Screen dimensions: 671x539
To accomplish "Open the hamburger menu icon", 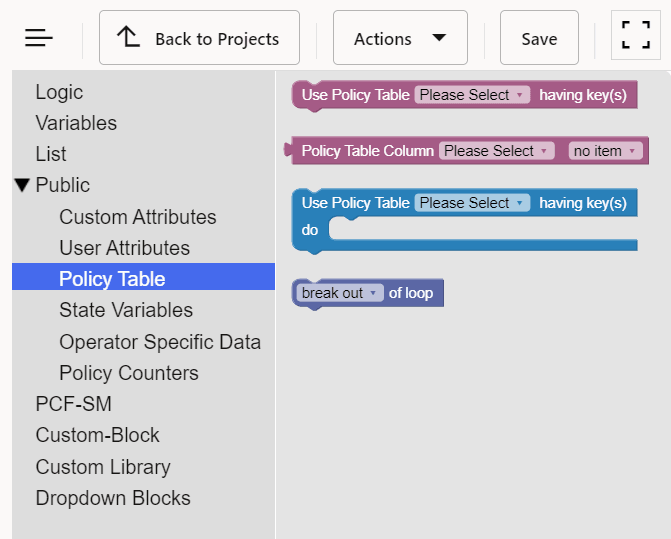I will click(x=39, y=38).
